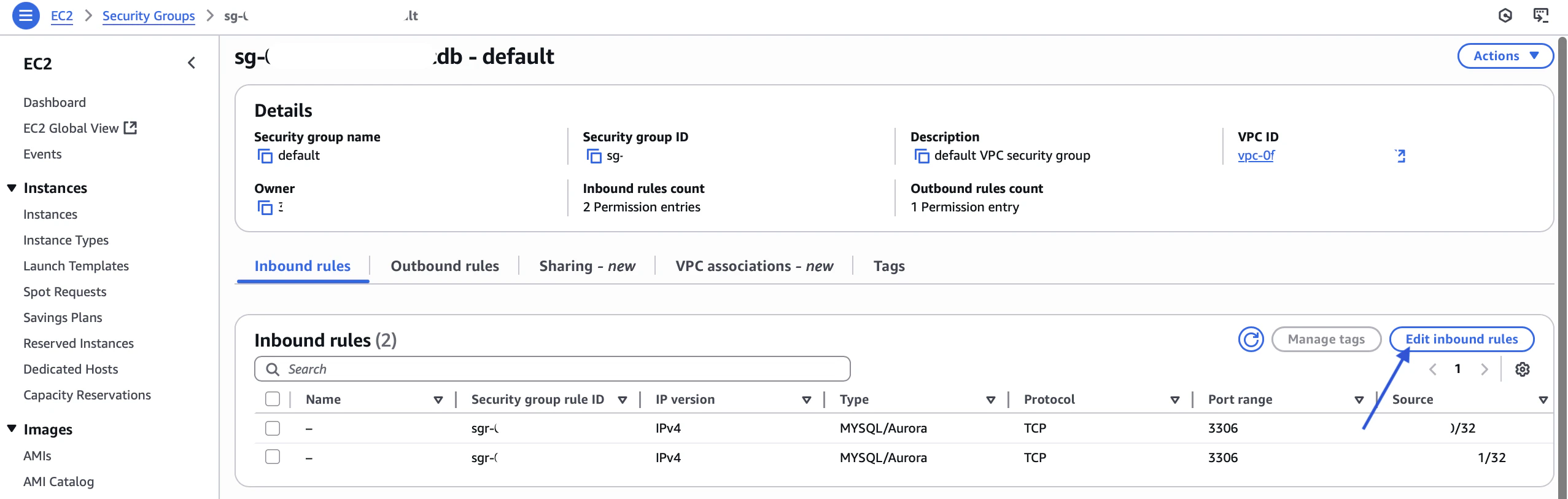Sort by the Name column
1568x499 pixels.
tap(438, 400)
